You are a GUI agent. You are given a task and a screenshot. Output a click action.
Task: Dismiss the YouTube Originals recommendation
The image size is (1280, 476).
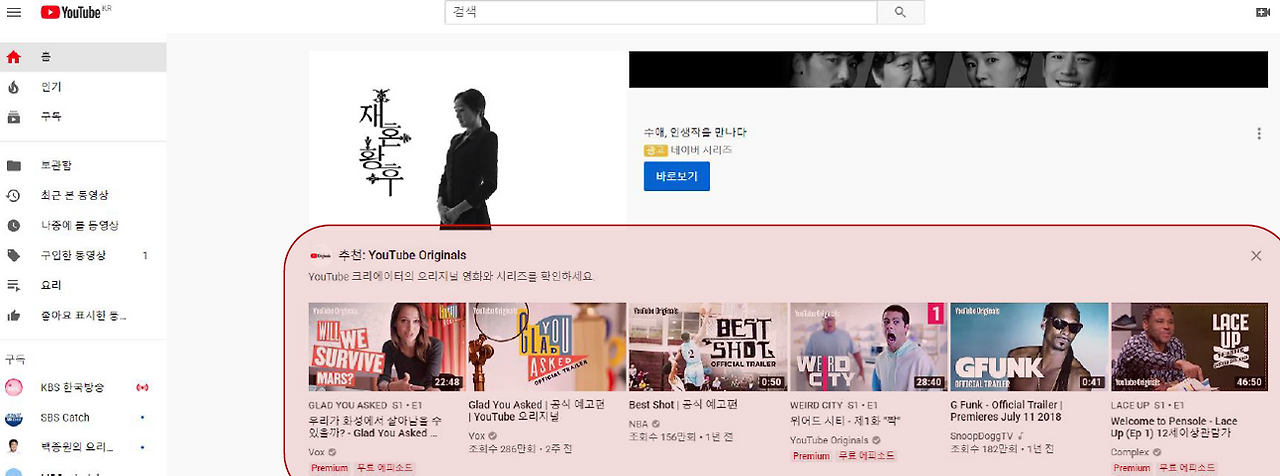(1256, 255)
